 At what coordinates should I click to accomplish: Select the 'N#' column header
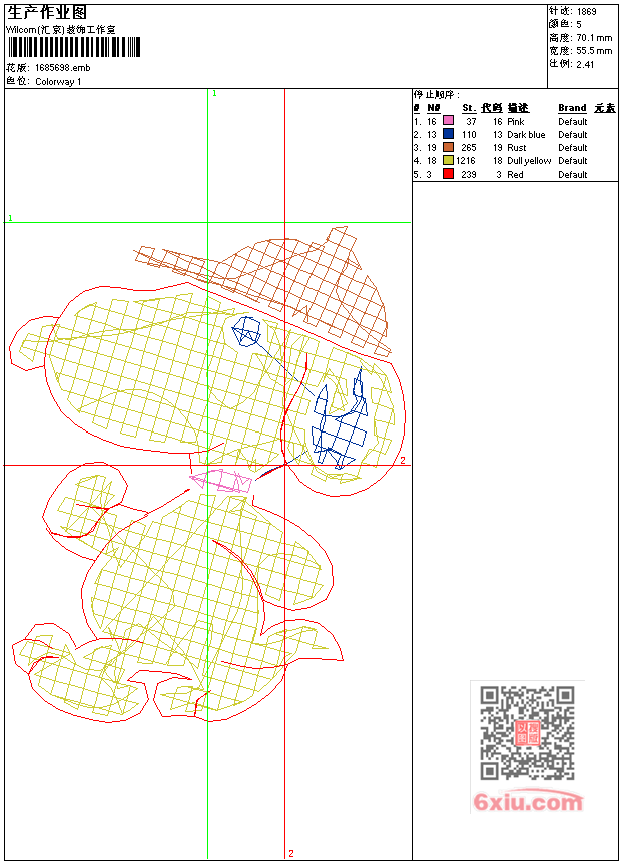click(434, 108)
